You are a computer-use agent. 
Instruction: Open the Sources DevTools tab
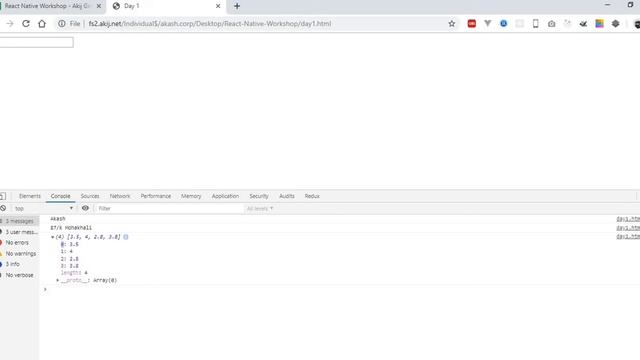[x=90, y=196]
